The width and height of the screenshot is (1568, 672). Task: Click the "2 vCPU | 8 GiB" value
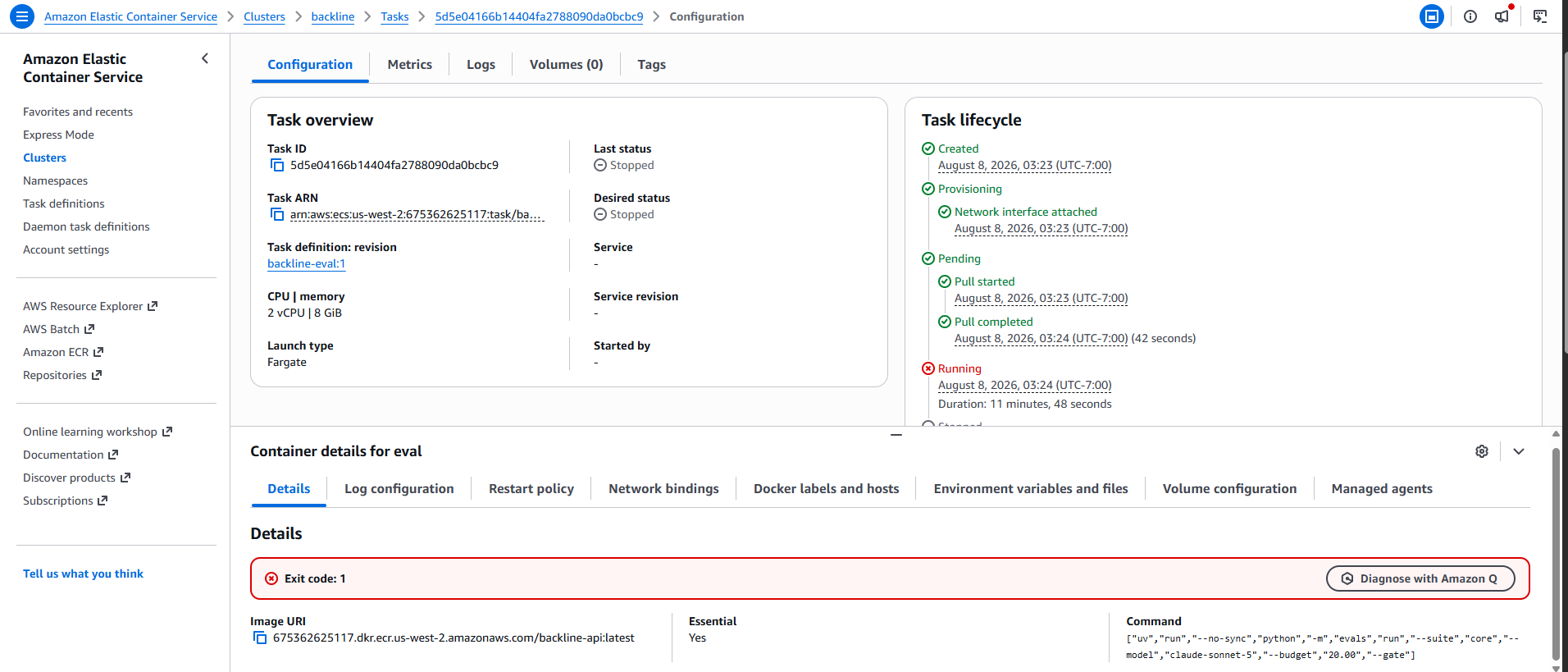point(304,313)
